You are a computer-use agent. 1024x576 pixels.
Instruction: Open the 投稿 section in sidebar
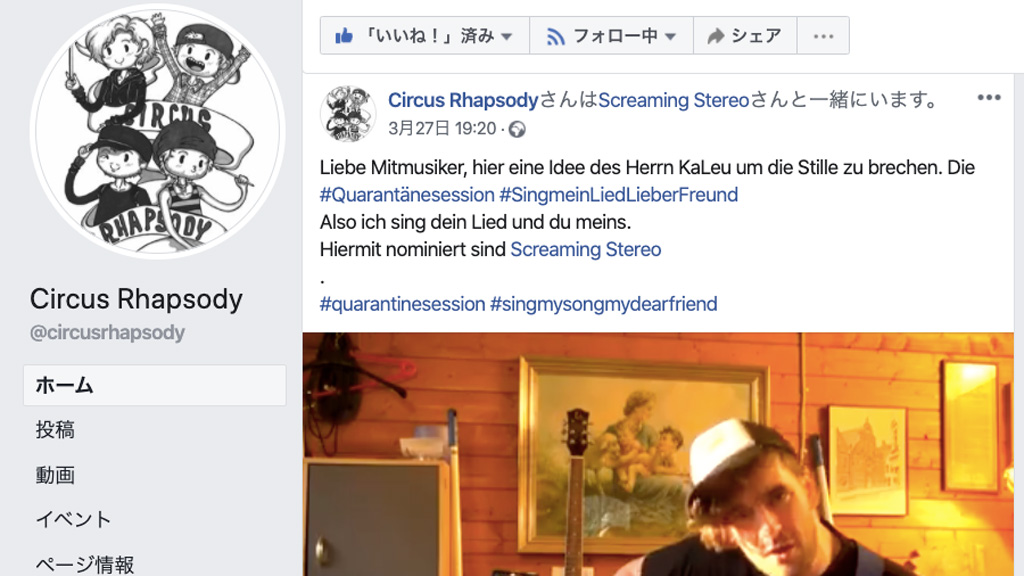[x=55, y=430]
